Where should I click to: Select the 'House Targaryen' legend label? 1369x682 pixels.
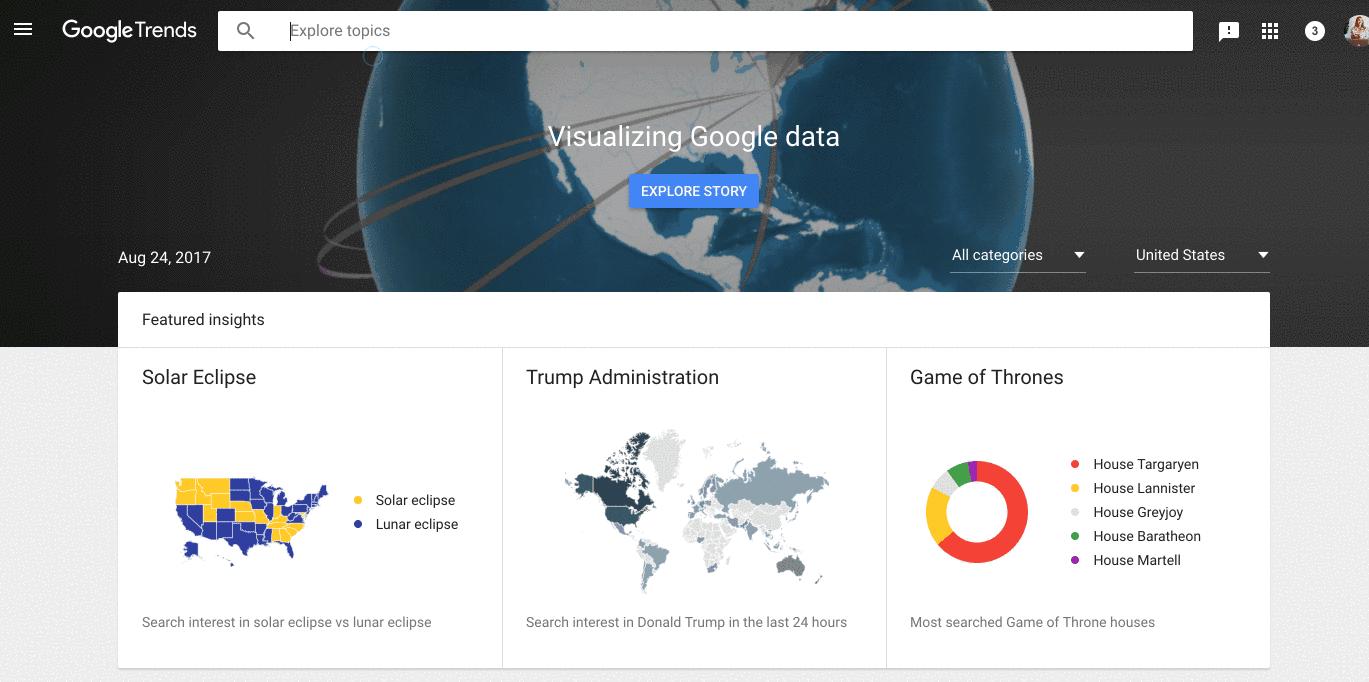(x=1146, y=464)
